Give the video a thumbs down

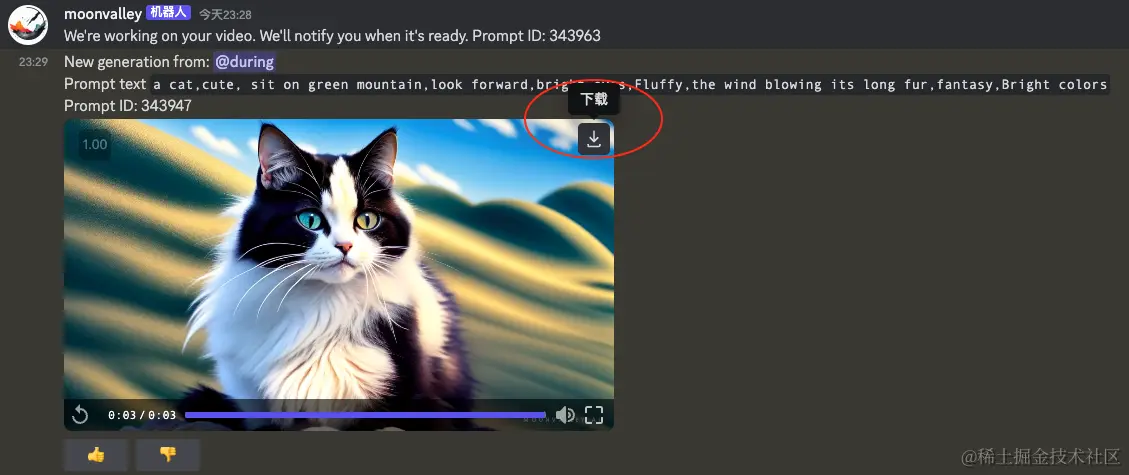pyautogui.click(x=168, y=455)
